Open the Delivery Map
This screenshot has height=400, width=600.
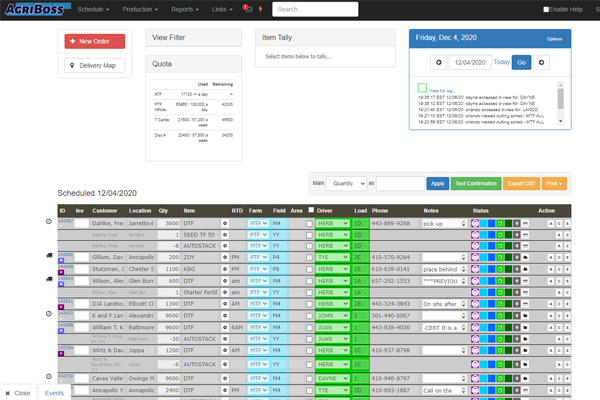(95, 65)
